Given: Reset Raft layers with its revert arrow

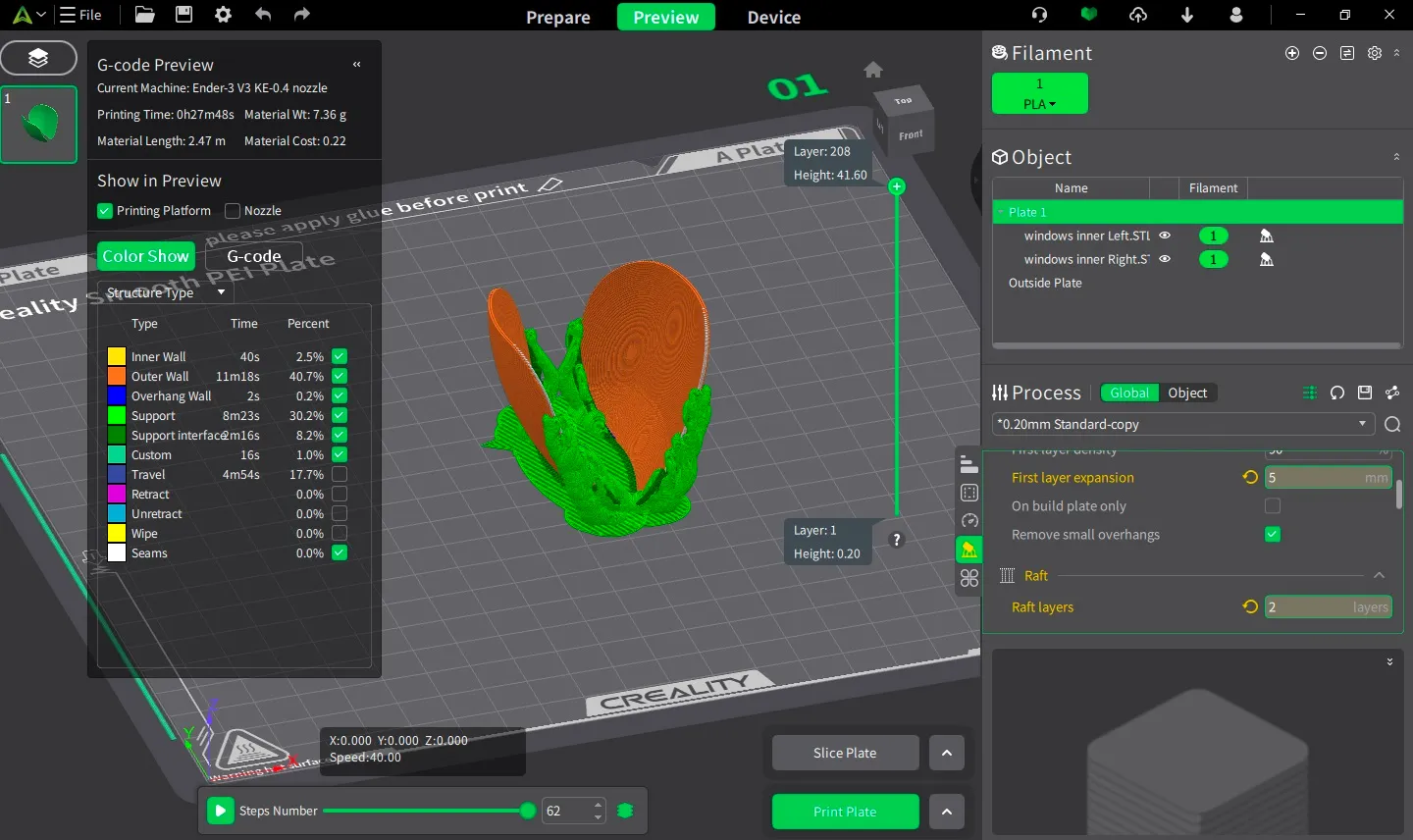Looking at the screenshot, I should click(x=1250, y=606).
